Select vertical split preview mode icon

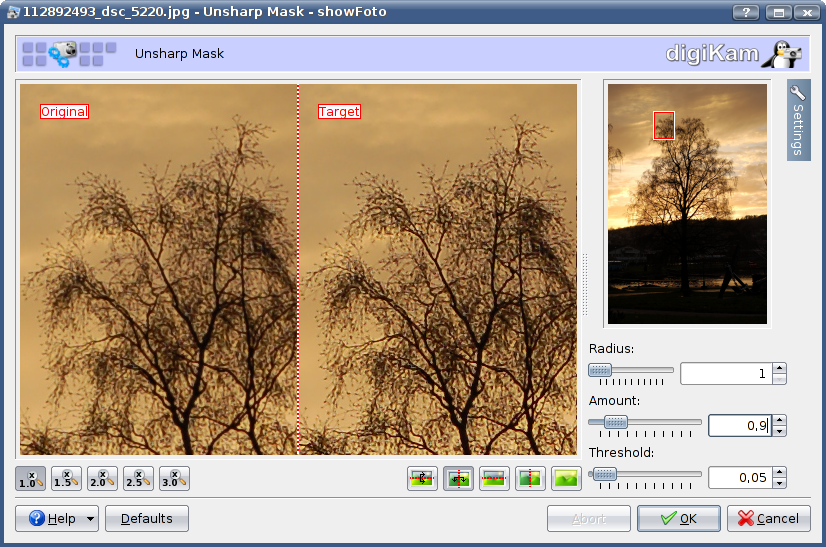pos(530,478)
